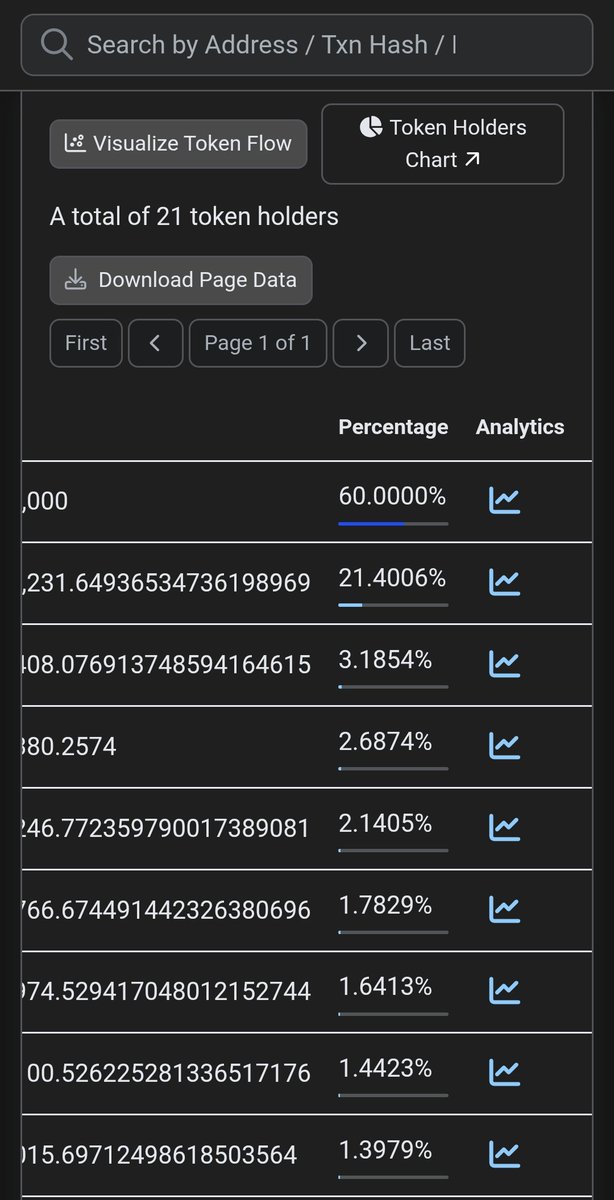Open analytics for the 1.7829% holder
The image size is (614, 1200).
(504, 909)
